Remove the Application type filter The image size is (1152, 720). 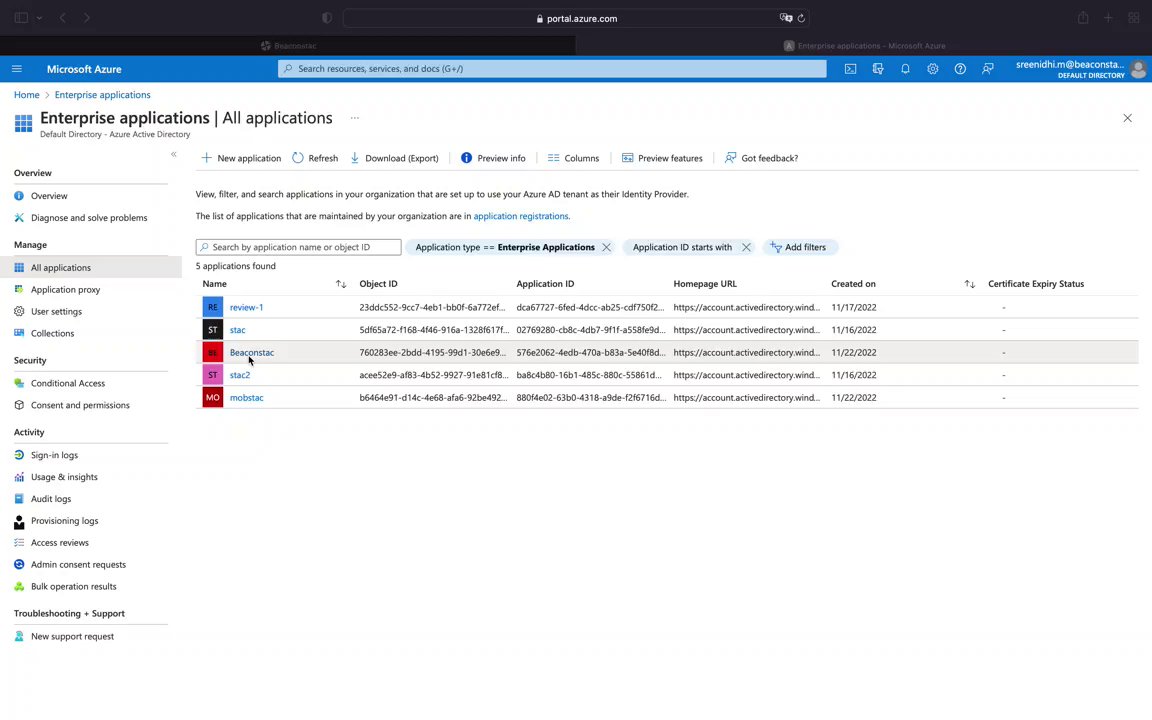point(606,248)
